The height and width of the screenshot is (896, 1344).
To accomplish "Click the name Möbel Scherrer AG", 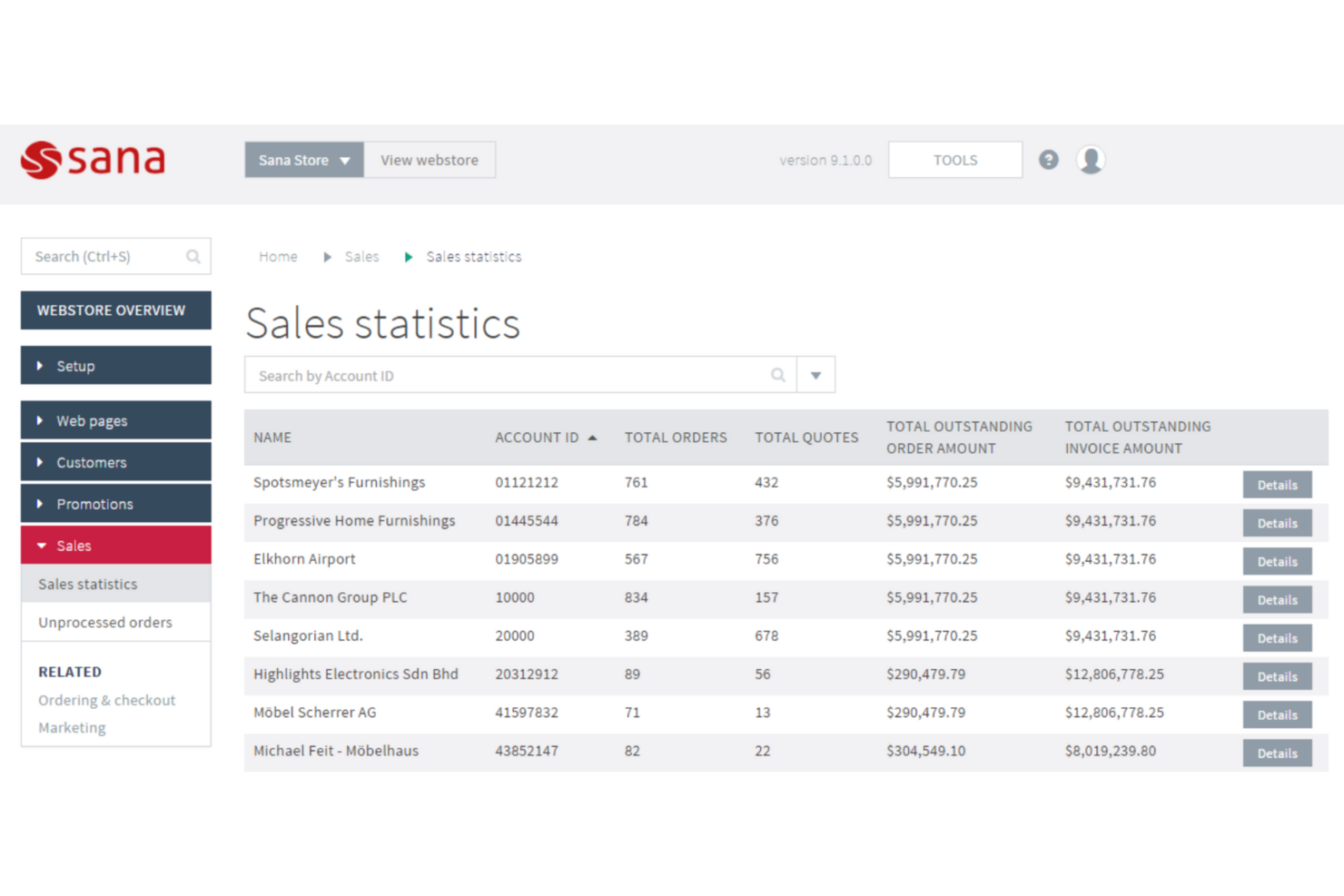I will click(x=314, y=713).
